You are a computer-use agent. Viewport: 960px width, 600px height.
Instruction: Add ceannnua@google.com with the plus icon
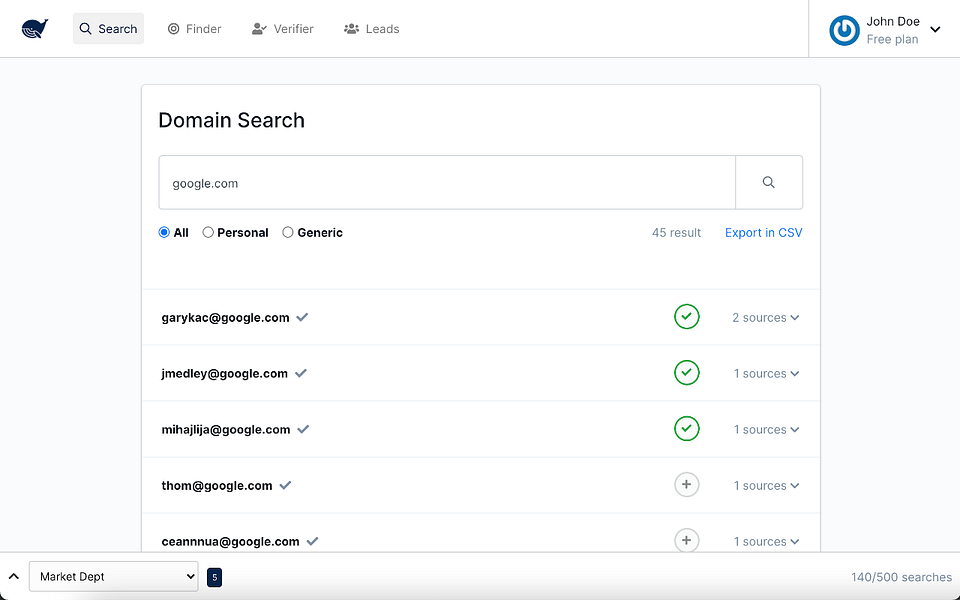tap(686, 541)
